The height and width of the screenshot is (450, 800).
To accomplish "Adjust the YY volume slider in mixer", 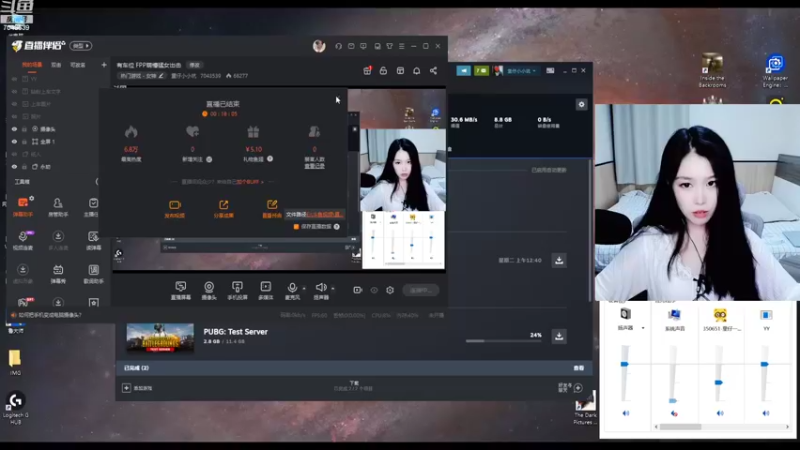I will 765,364.
